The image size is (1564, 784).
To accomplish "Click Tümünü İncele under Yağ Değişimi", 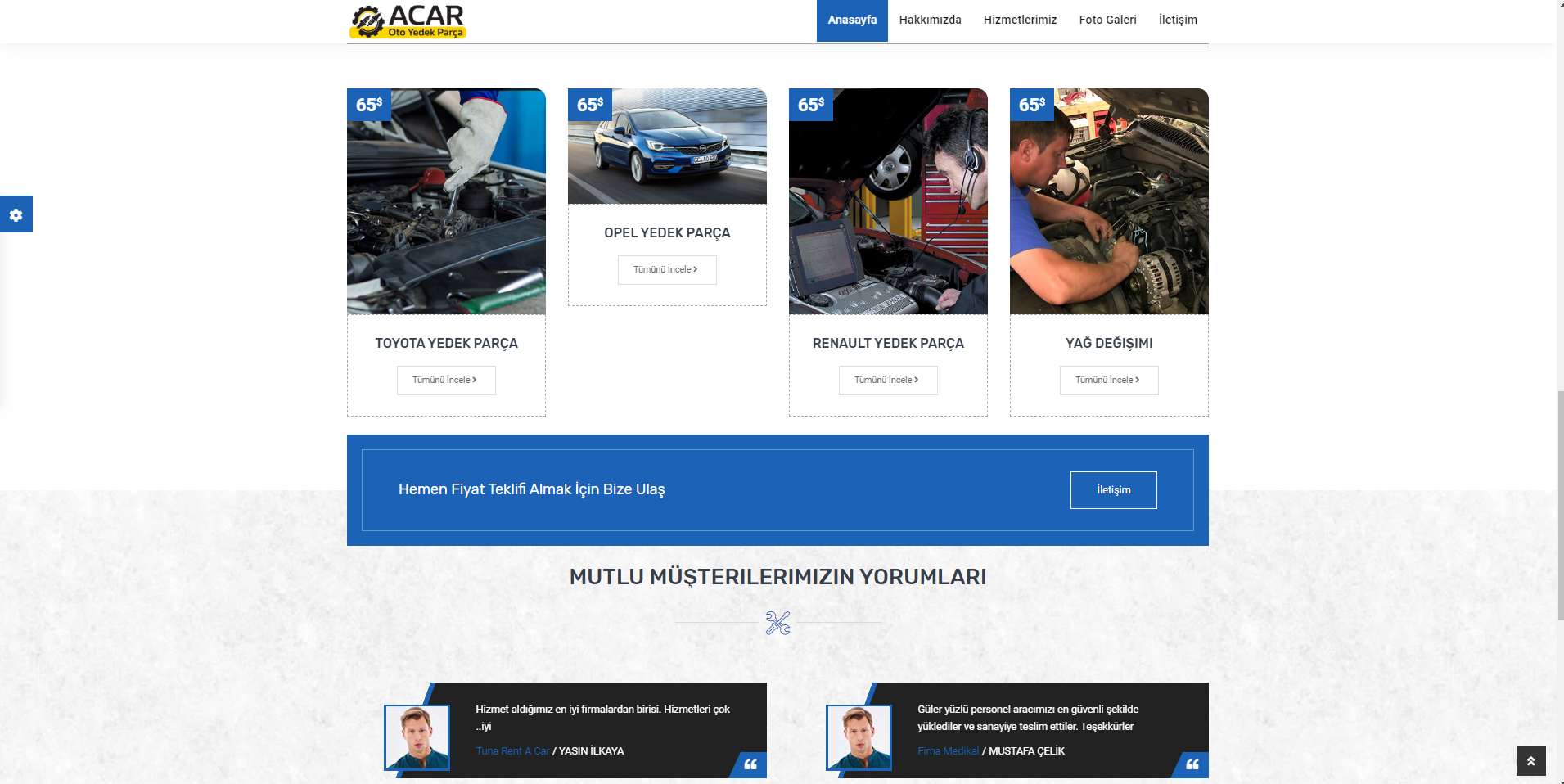I will (x=1109, y=381).
